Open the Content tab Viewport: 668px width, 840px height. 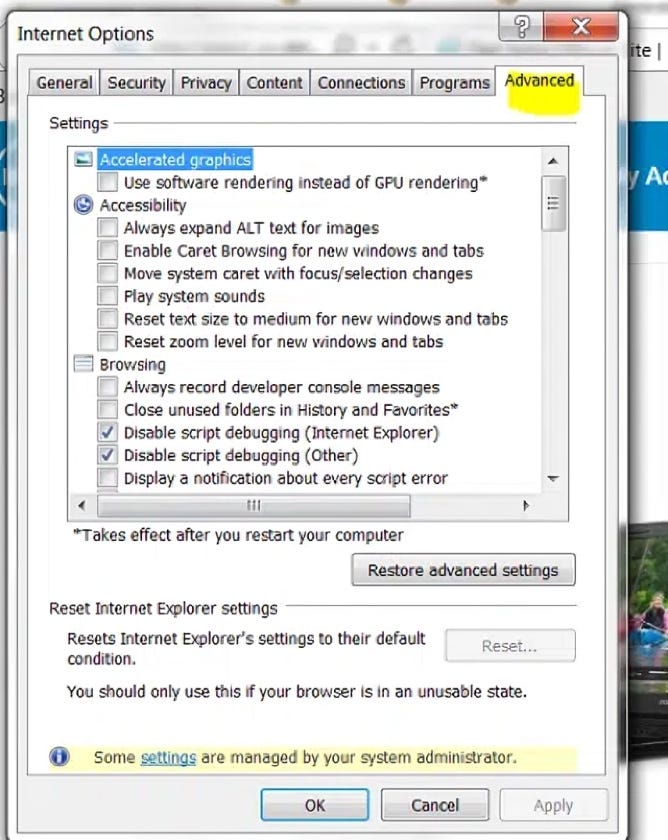(274, 82)
